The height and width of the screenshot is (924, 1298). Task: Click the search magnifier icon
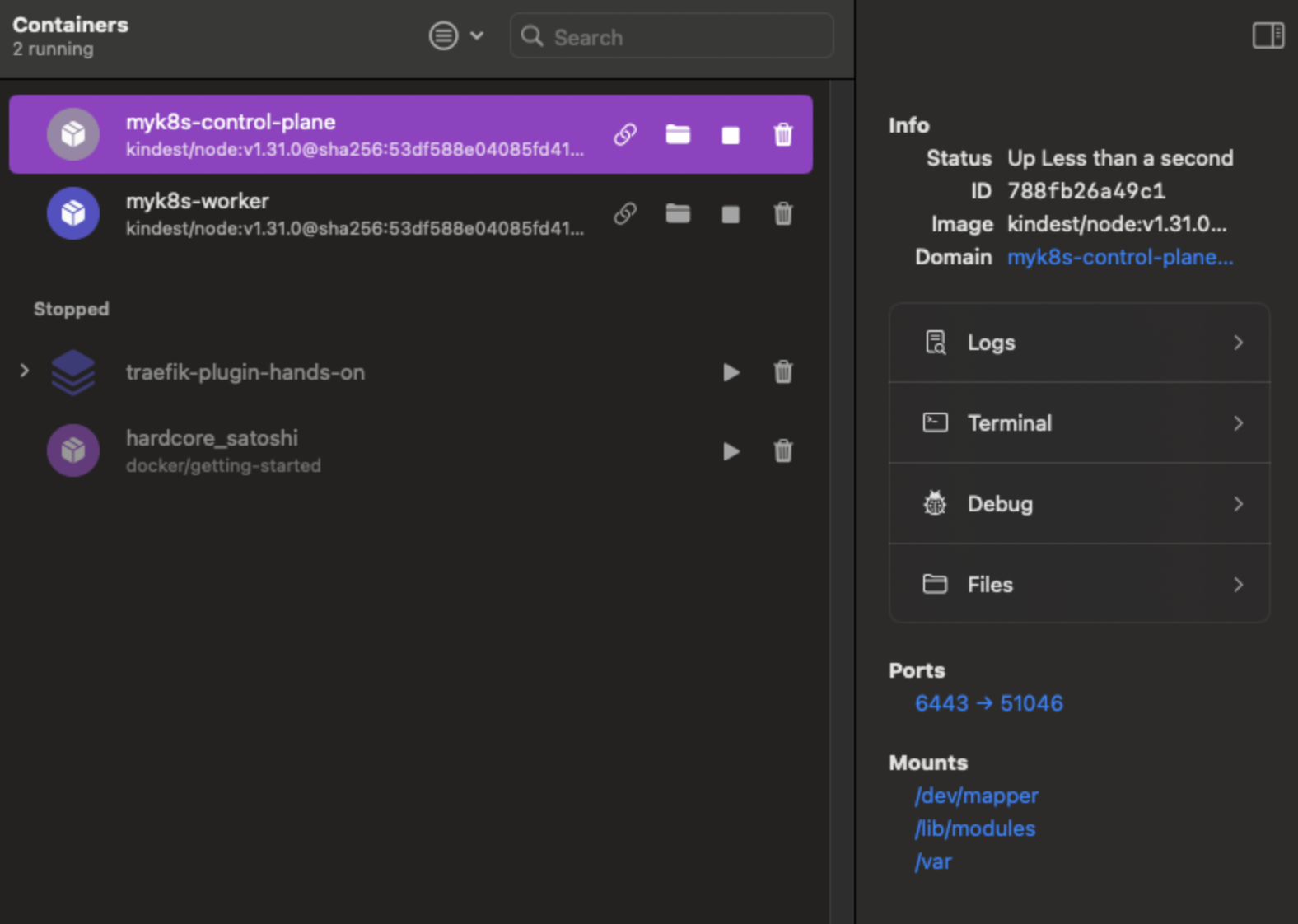click(533, 36)
